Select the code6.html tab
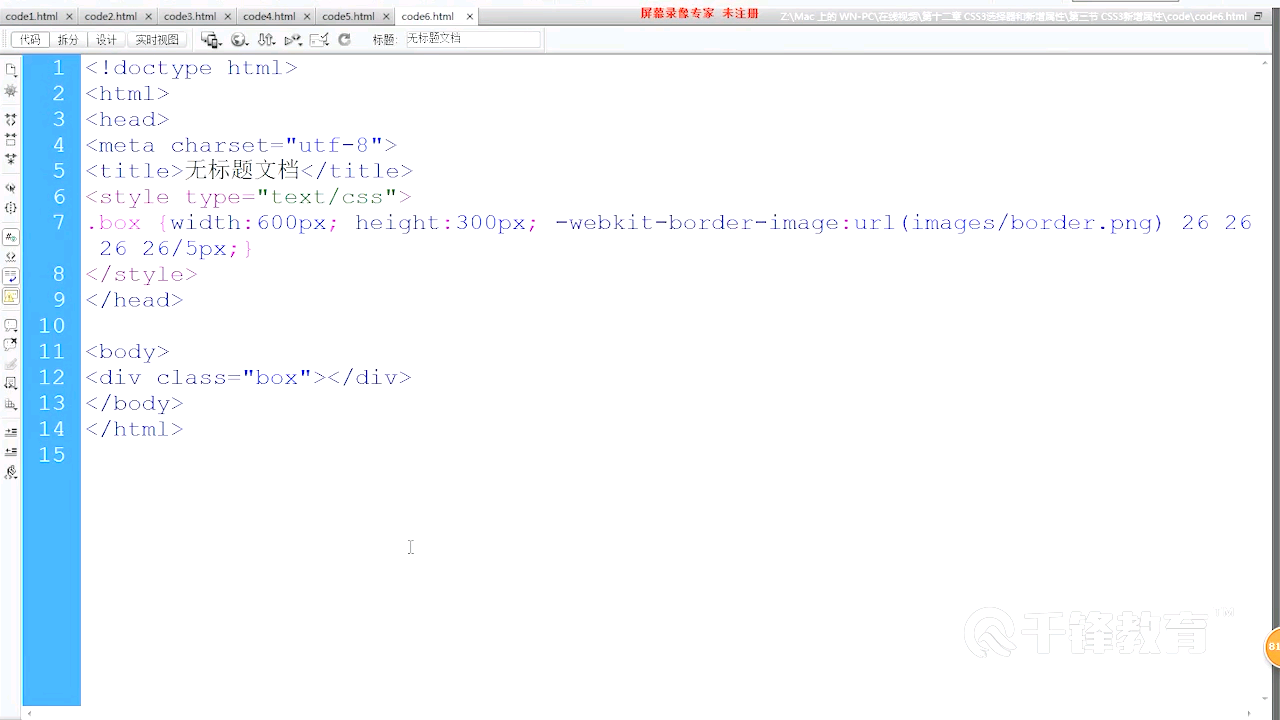This screenshot has width=1280, height=720. pos(428,16)
